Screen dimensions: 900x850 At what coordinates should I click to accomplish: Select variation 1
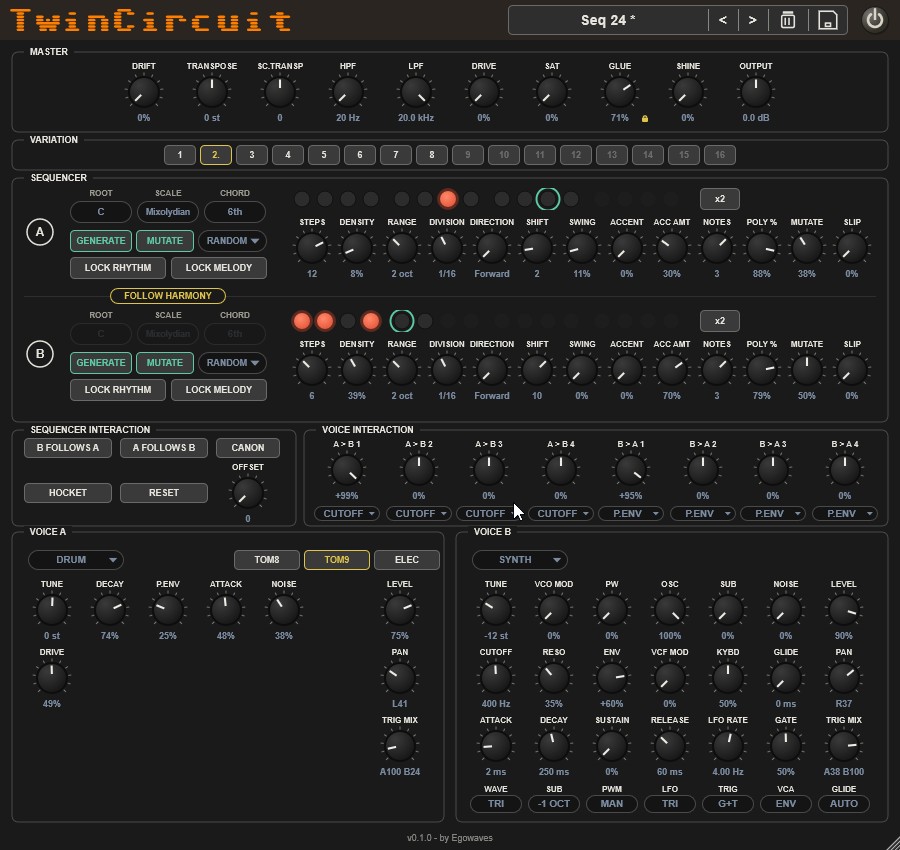(180, 155)
